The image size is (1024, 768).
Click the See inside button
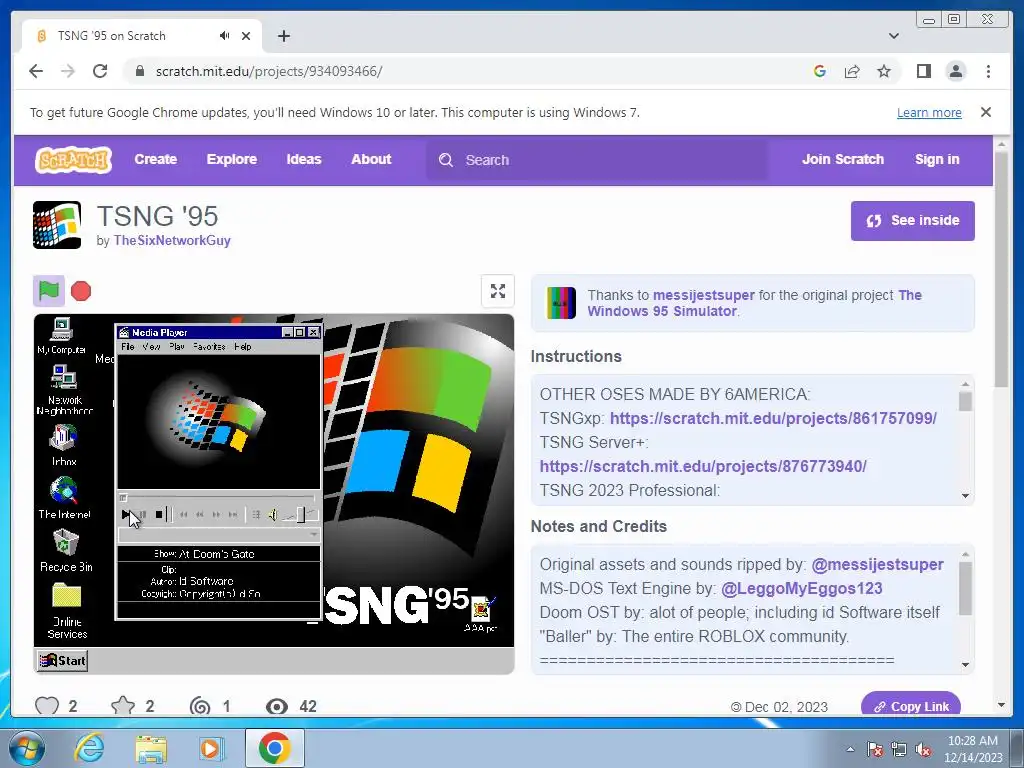[x=912, y=221]
